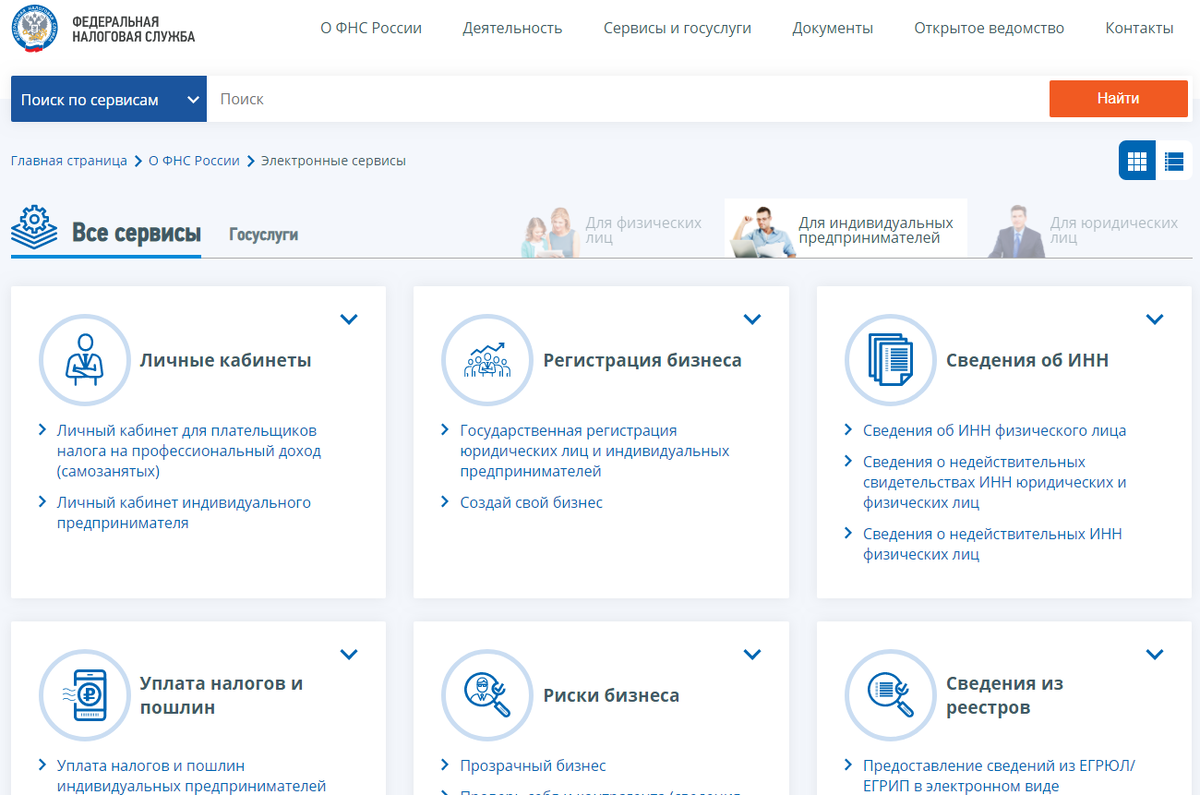The height and width of the screenshot is (795, 1200).
Task: Click the Сведения об ИНН documents icon
Action: point(890,360)
